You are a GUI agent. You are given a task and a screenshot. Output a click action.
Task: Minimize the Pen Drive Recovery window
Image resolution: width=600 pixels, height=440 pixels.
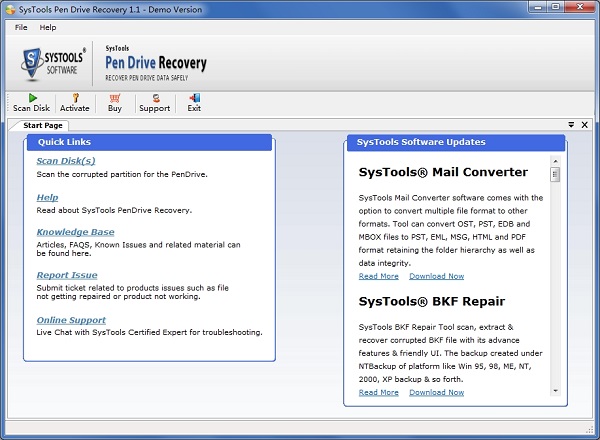(538, 7)
